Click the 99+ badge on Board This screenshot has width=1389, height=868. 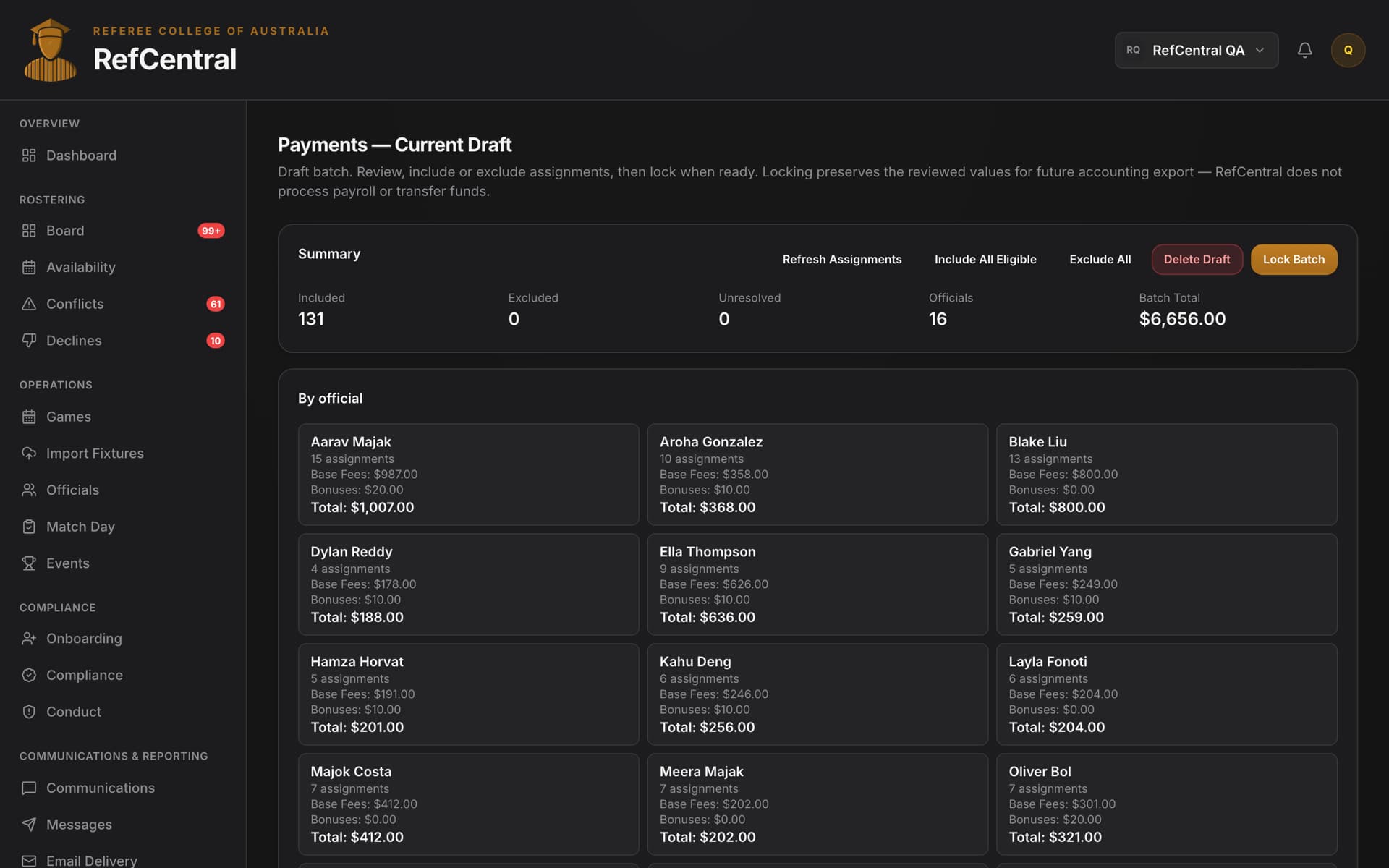pyautogui.click(x=211, y=231)
